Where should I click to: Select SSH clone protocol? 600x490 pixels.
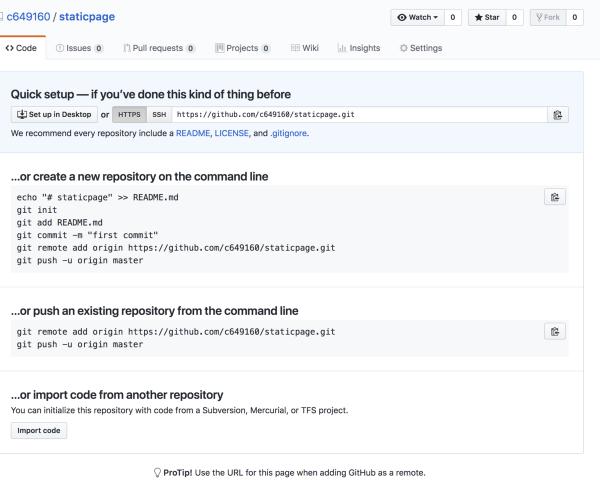159,114
